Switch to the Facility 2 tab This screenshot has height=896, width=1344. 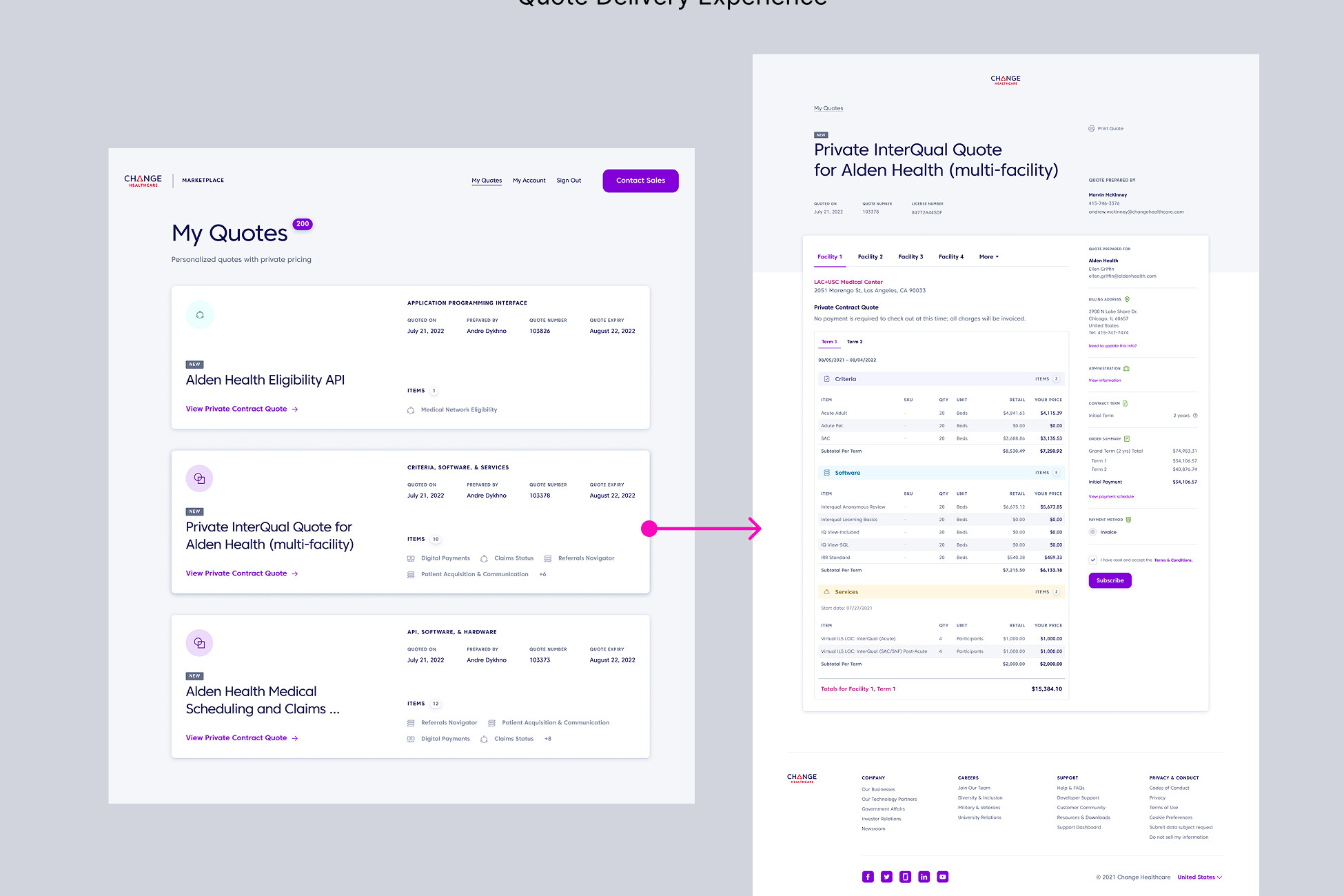coord(870,257)
